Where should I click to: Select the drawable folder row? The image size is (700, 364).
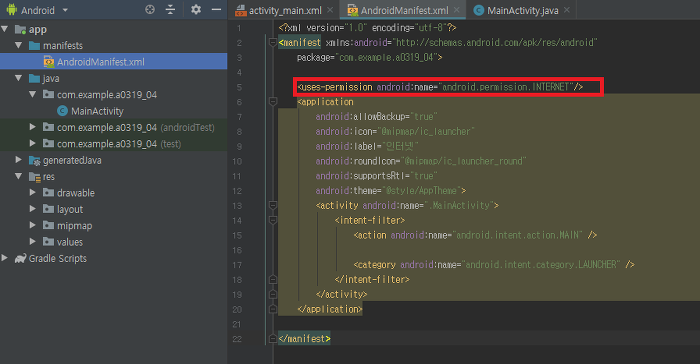point(113,192)
